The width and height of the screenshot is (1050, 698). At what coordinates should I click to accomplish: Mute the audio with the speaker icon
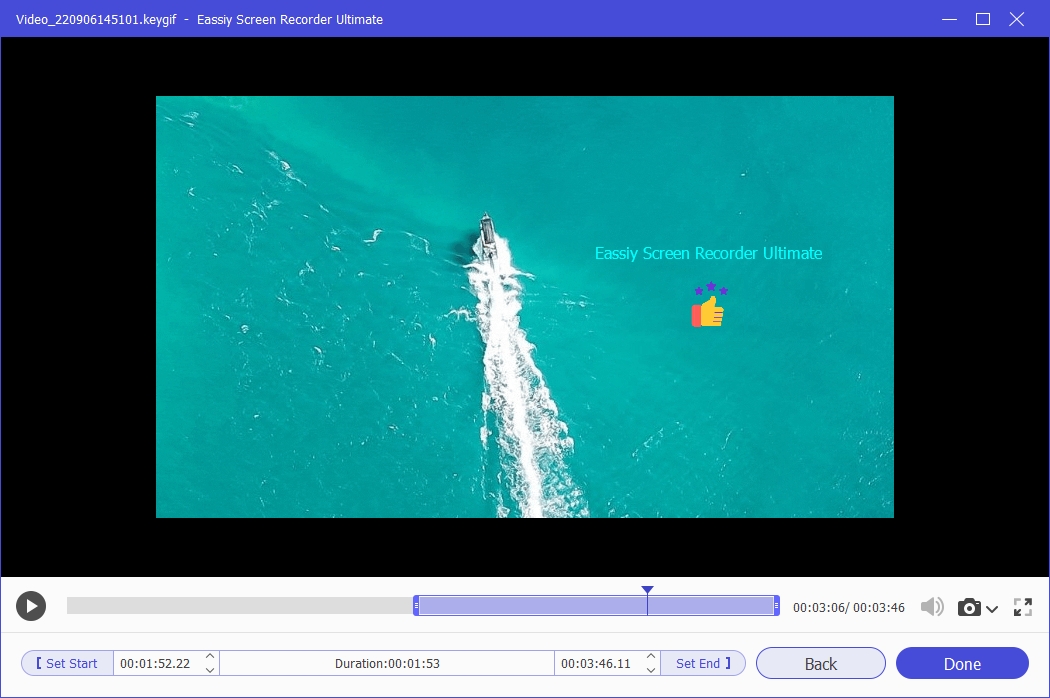coord(932,607)
